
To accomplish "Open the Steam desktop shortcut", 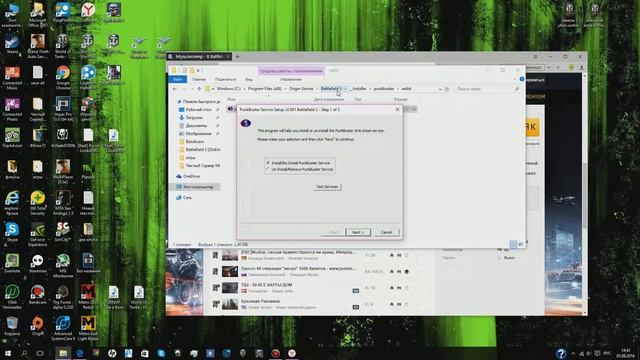I will pyautogui.click(x=12, y=45).
